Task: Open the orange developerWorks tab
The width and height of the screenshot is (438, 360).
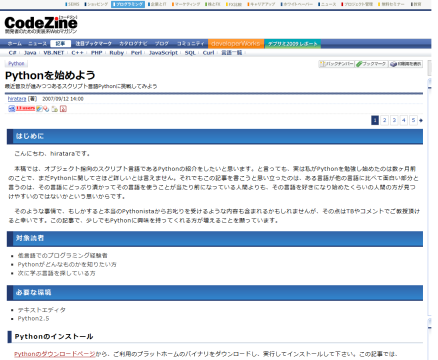Action: pos(236,44)
